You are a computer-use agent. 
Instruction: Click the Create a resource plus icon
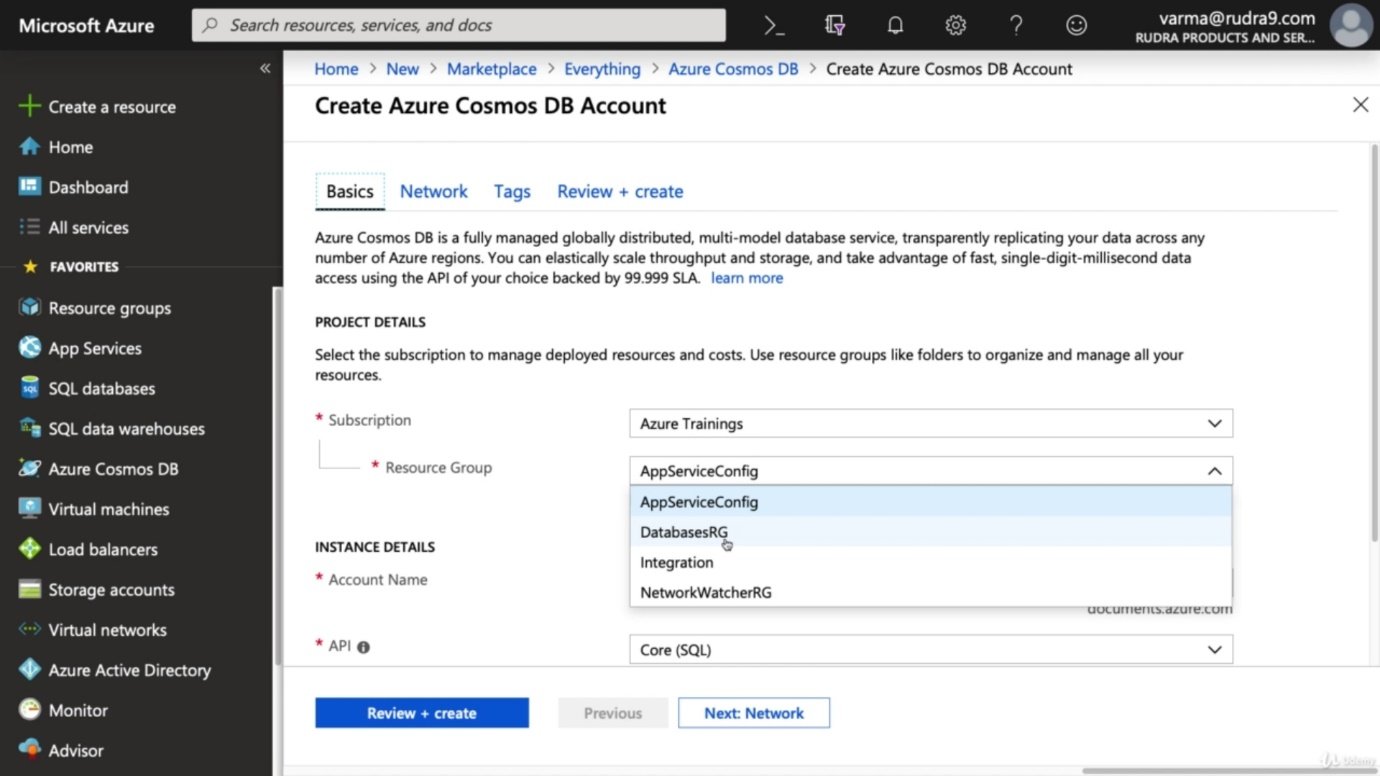click(30, 106)
